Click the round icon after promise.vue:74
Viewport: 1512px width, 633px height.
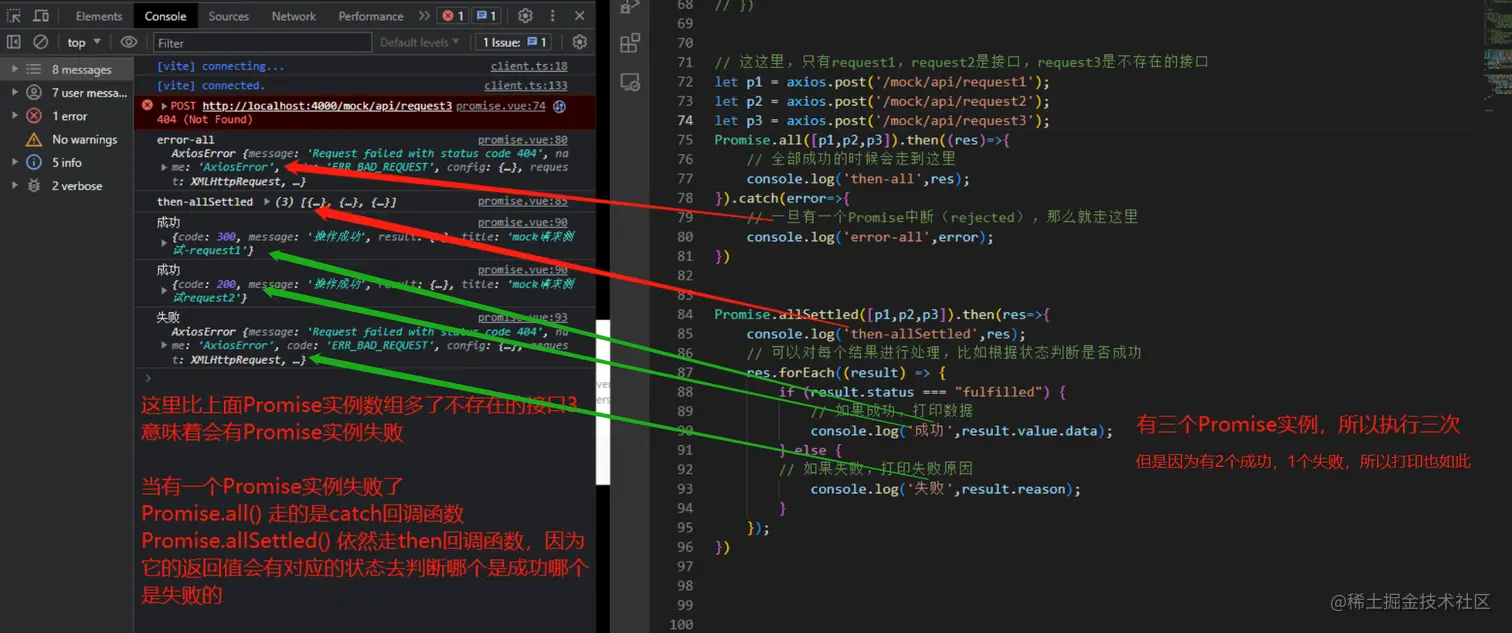560,106
